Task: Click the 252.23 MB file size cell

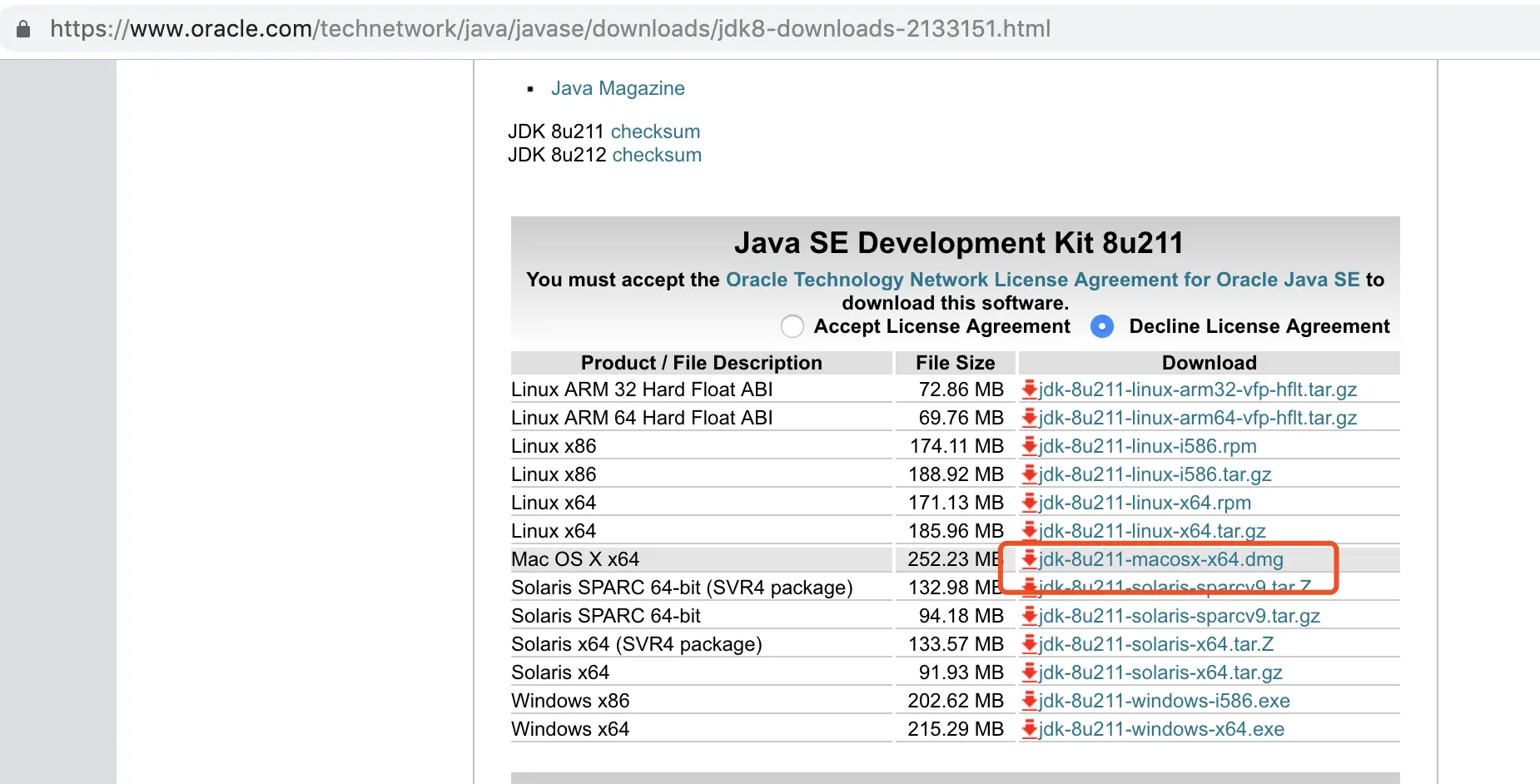Action: [x=956, y=559]
